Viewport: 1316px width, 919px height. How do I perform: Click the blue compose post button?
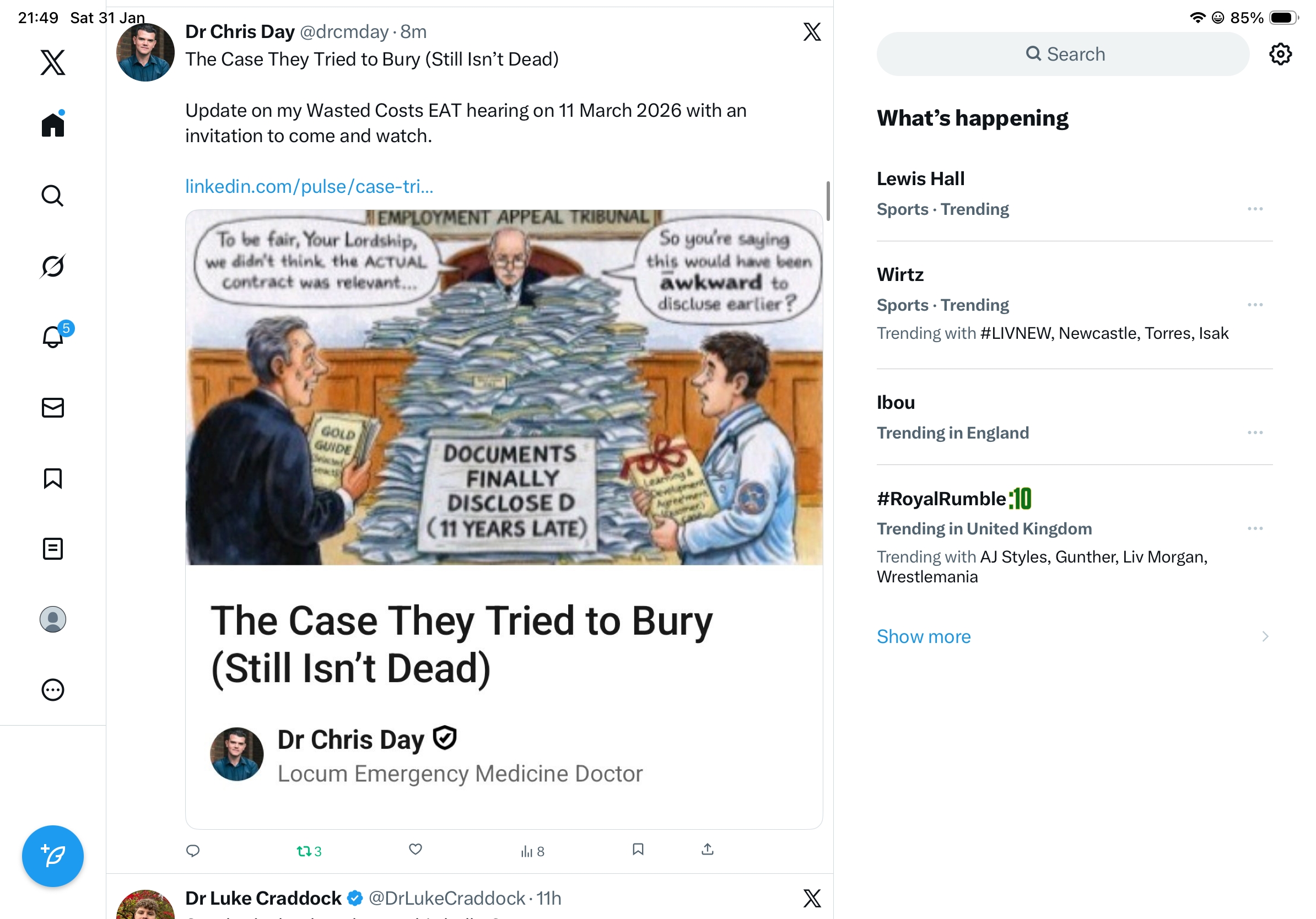(x=53, y=856)
